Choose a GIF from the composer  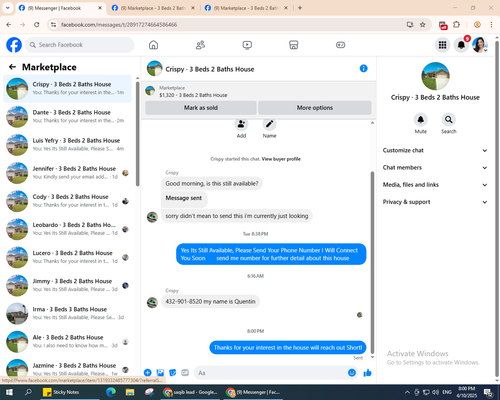point(185,373)
